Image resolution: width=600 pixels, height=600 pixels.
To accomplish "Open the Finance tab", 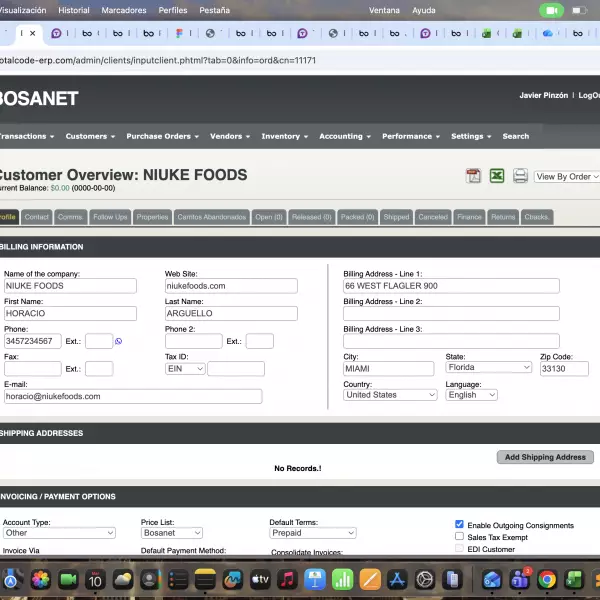I will pyautogui.click(x=469, y=217).
